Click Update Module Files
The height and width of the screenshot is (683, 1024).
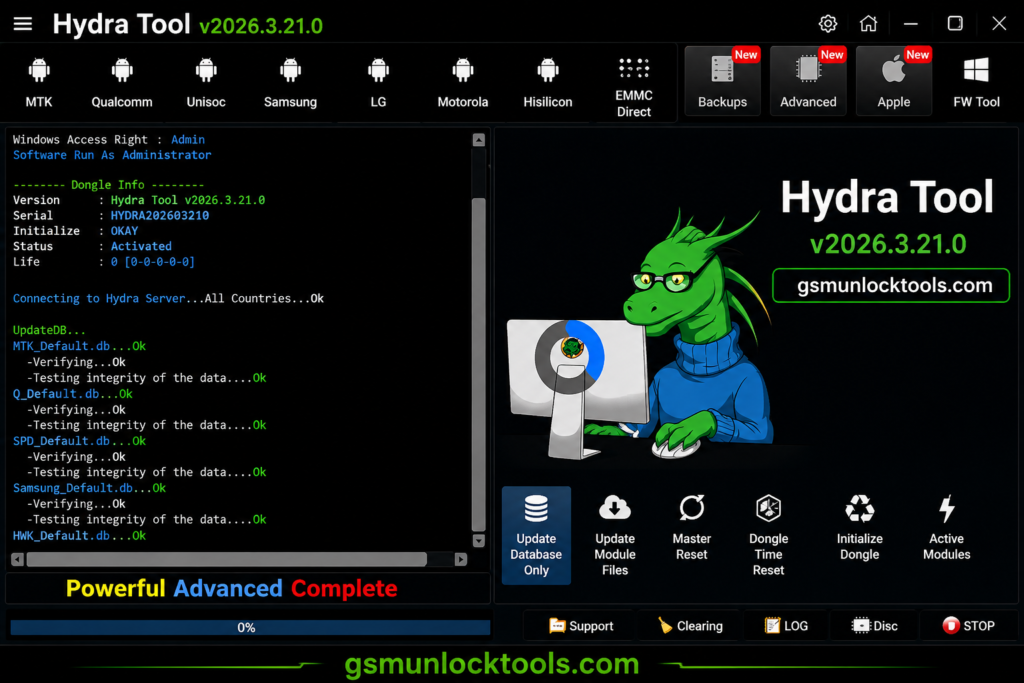click(x=615, y=535)
